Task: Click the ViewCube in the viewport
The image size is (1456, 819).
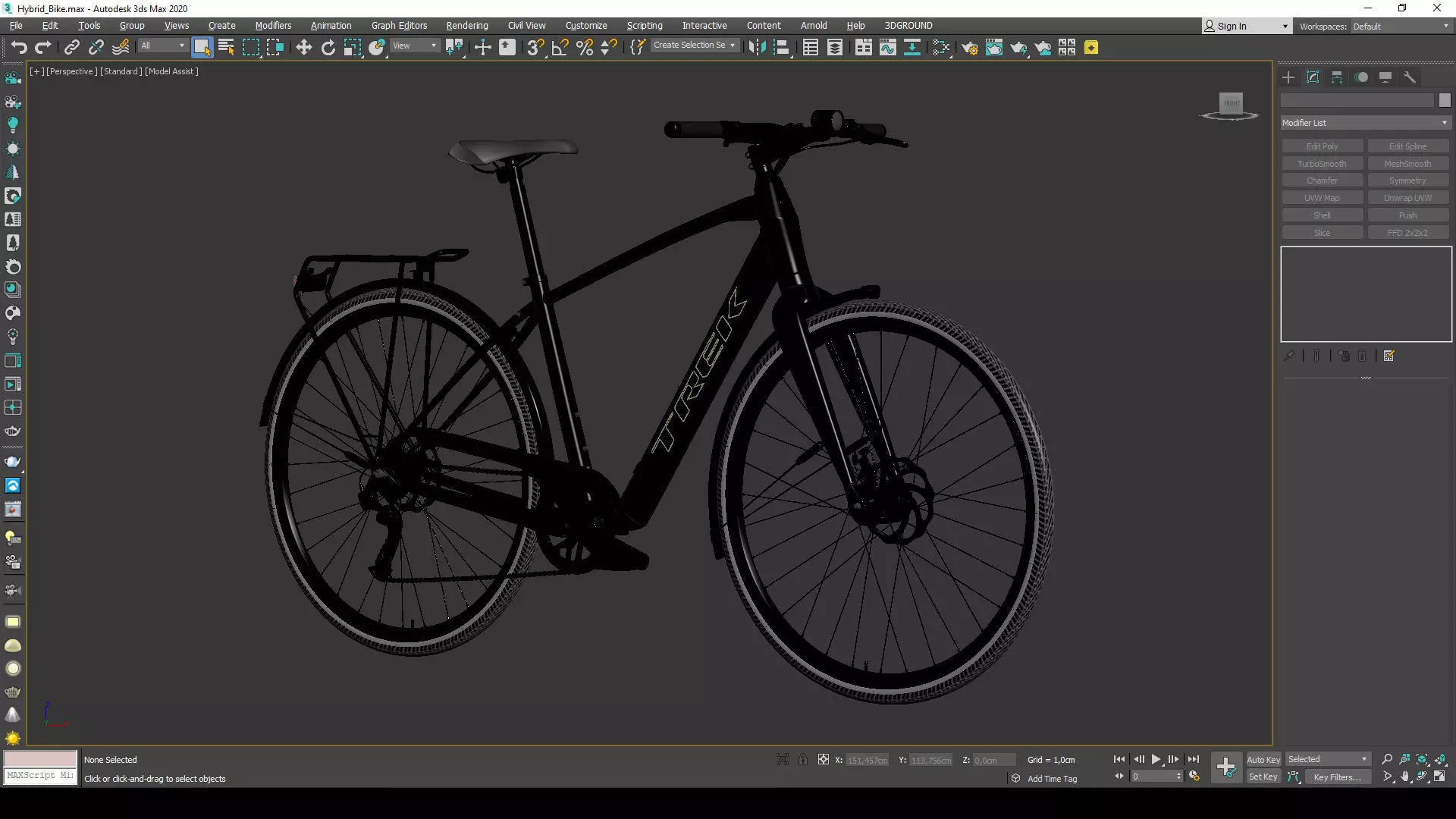Action: pyautogui.click(x=1231, y=105)
